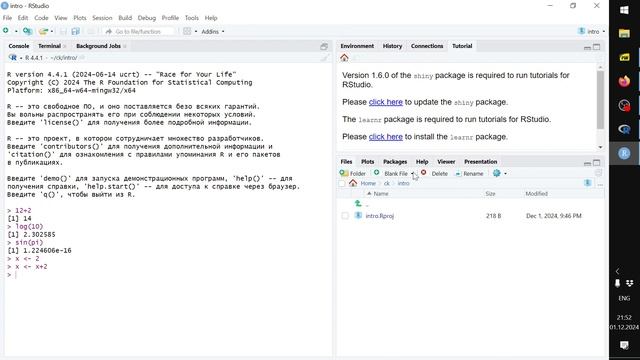Open the File menu

7,18
